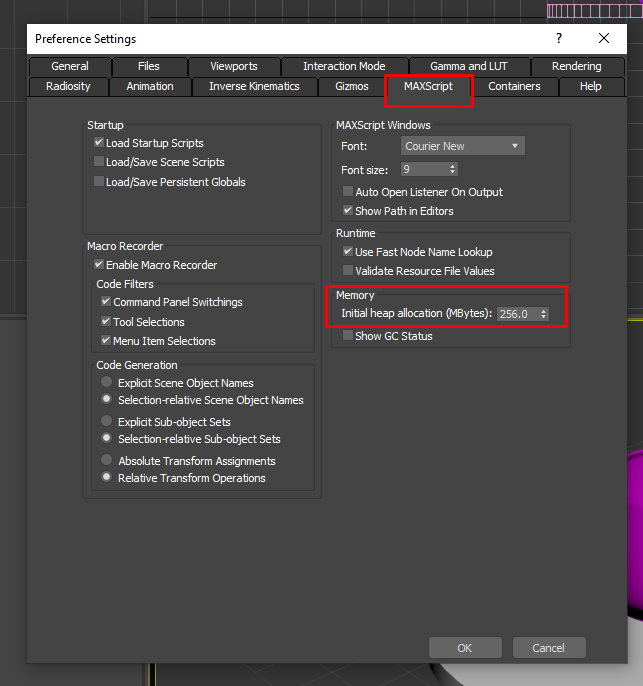Viewport: 643px width, 686px height.
Task: Open the Gizmos tab
Action: [x=352, y=86]
